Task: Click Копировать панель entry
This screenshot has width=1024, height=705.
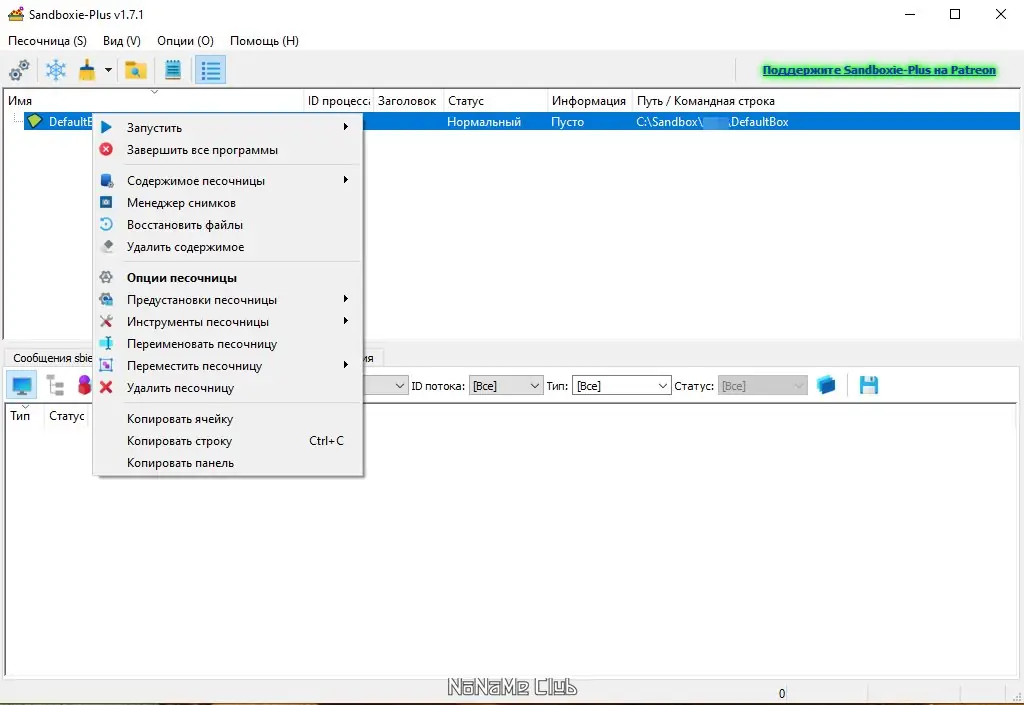Action: (228, 463)
